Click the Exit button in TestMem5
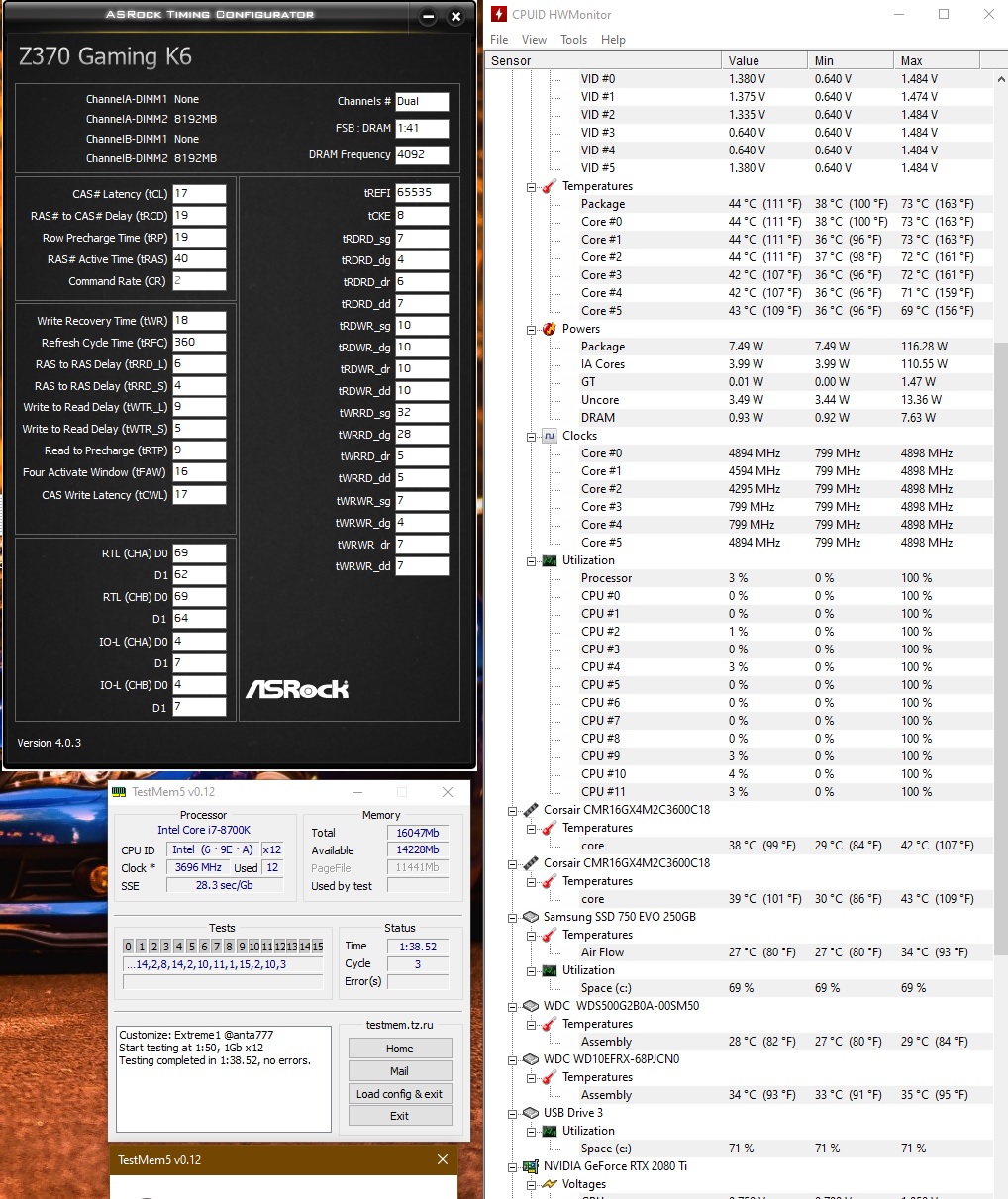Image resolution: width=1008 pixels, height=1199 pixels. coord(400,1116)
